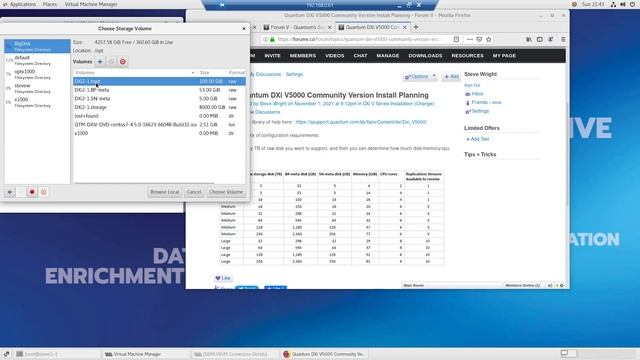Sort by the Volumes column header

coord(135,73)
